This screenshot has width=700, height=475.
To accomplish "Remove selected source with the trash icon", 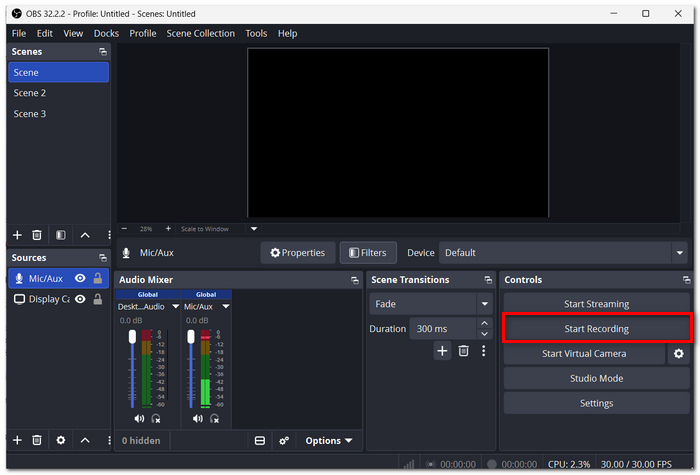I will tap(37, 440).
